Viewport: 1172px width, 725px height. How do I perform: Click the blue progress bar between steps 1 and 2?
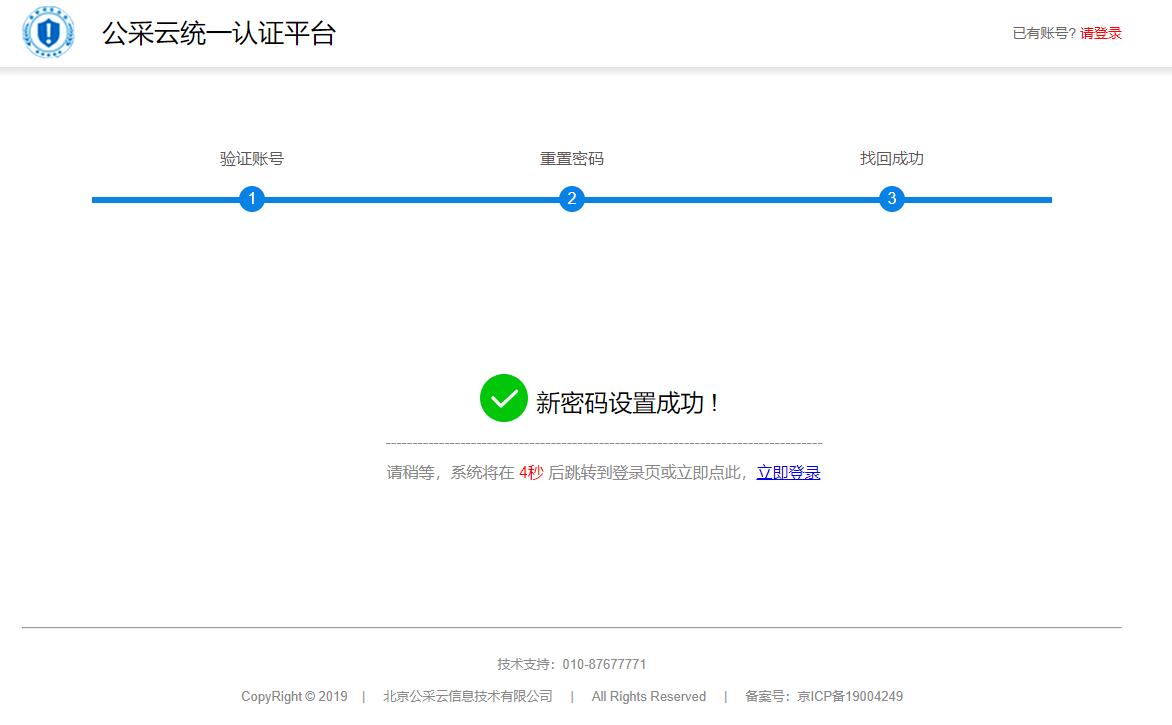[x=410, y=200]
